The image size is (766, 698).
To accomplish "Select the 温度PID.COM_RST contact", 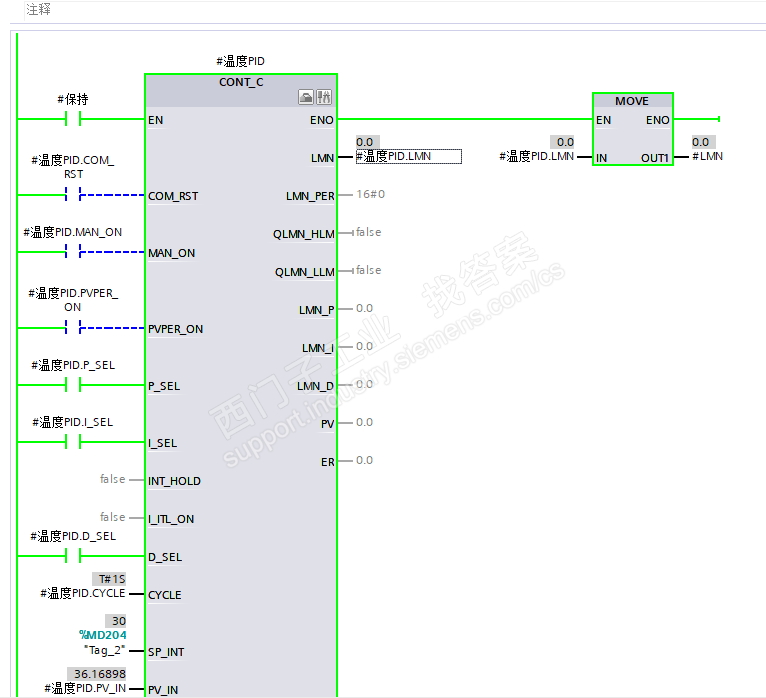I will (73, 195).
